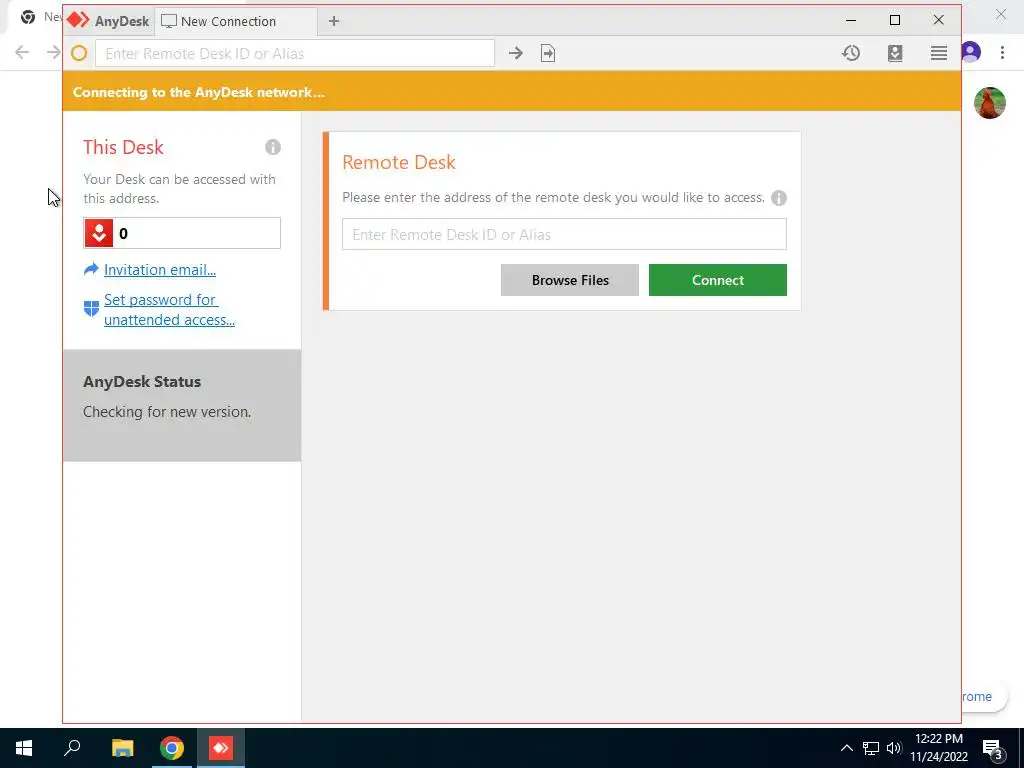Image resolution: width=1024 pixels, height=768 pixels.
Task: Click the AnyDesk taskbar icon
Action: coord(221,748)
